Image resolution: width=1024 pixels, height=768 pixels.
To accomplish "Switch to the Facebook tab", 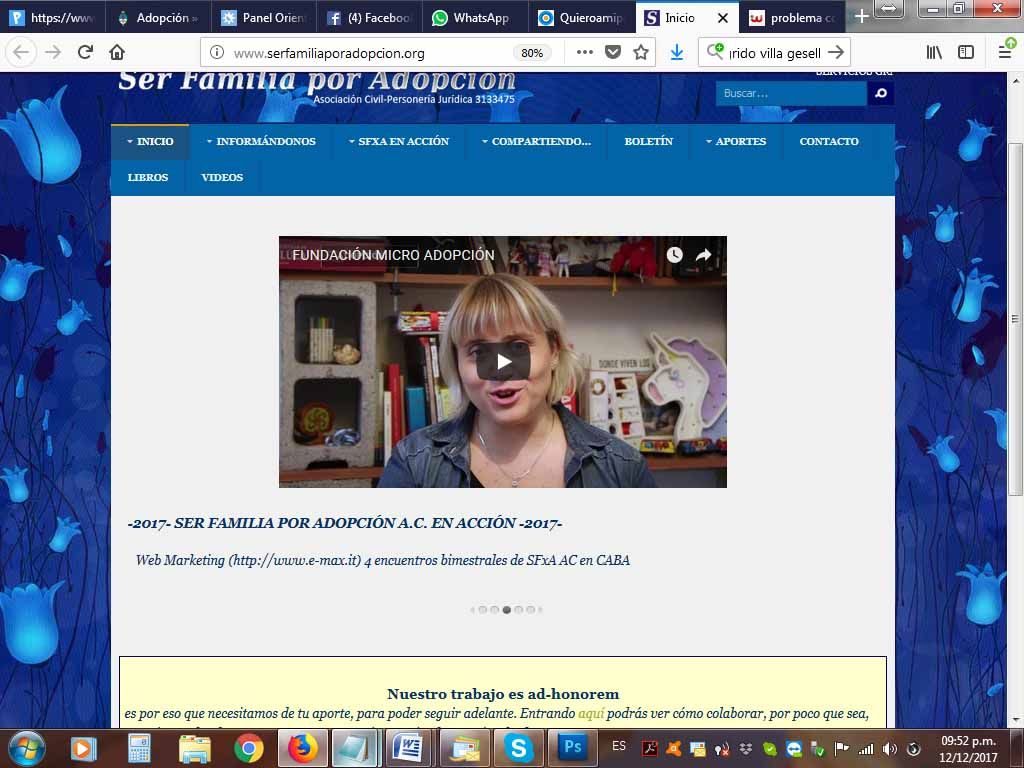I will [370, 18].
